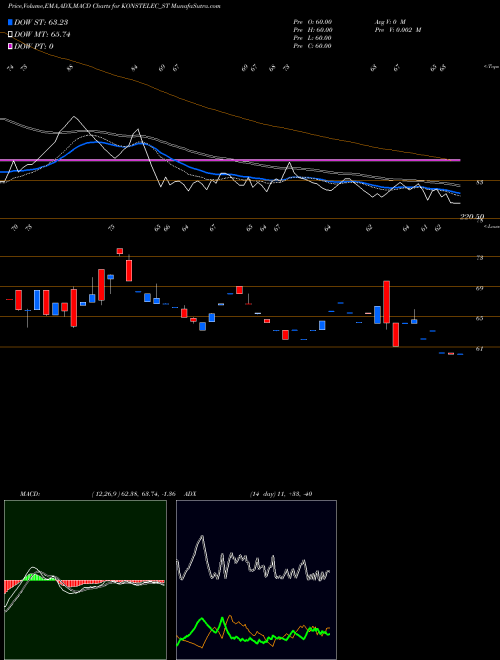
Task: Click the 73 price axis label
Action: [480, 258]
